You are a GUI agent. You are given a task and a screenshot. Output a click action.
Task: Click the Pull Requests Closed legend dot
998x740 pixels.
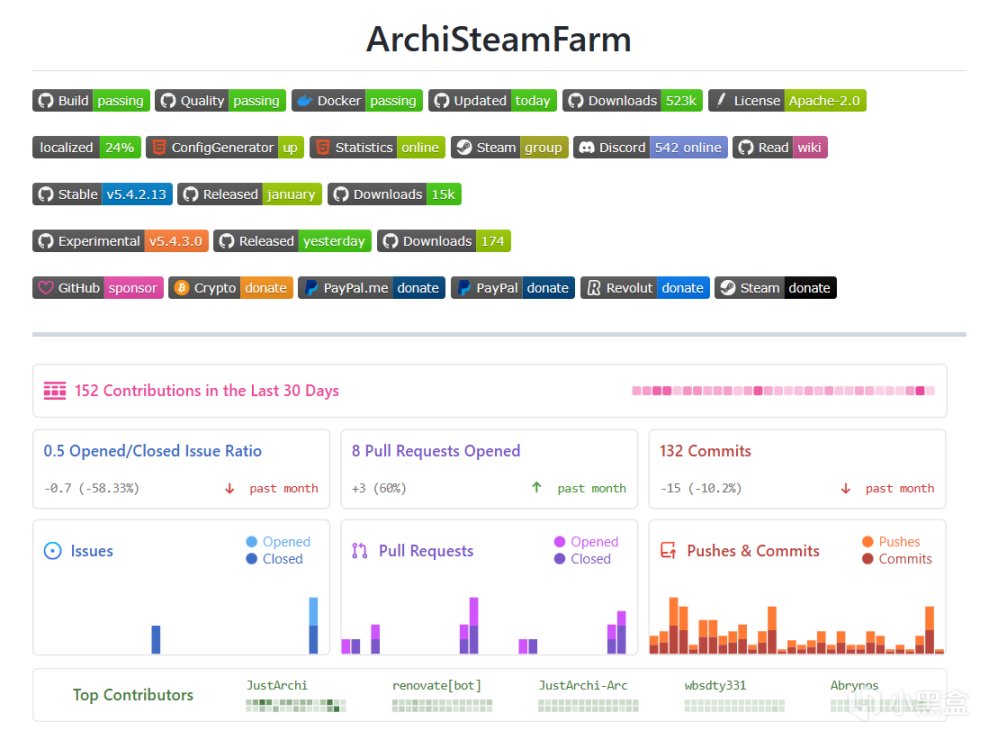[x=559, y=559]
